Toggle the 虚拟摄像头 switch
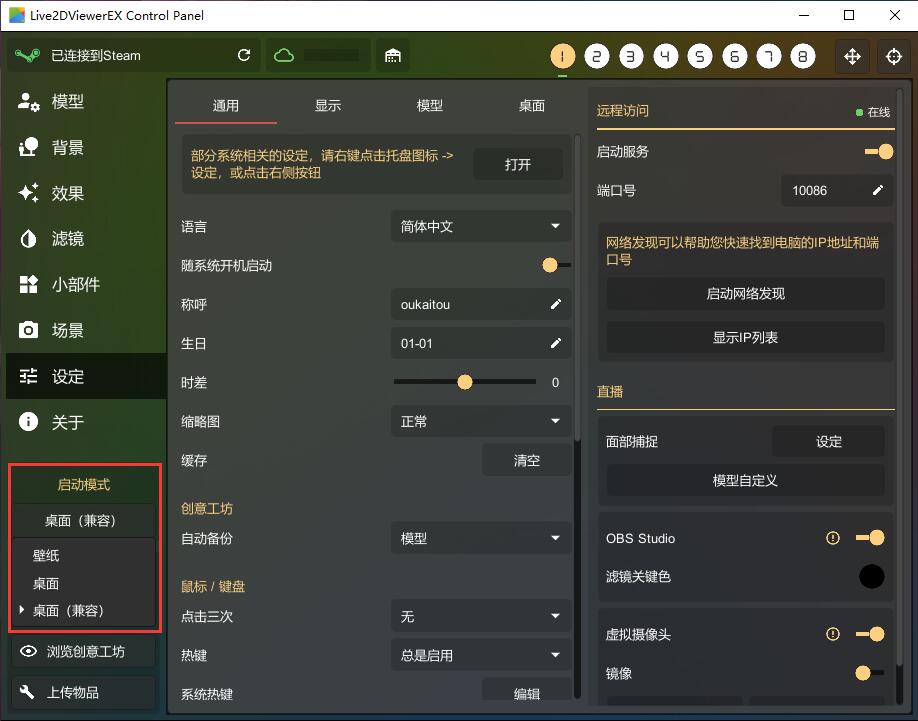 (x=870, y=634)
